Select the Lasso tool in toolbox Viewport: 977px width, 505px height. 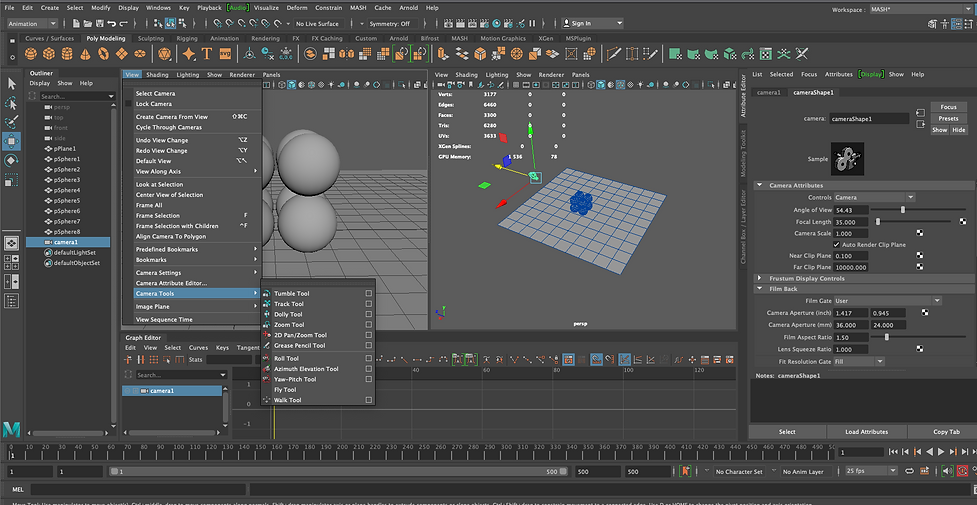(x=11, y=103)
